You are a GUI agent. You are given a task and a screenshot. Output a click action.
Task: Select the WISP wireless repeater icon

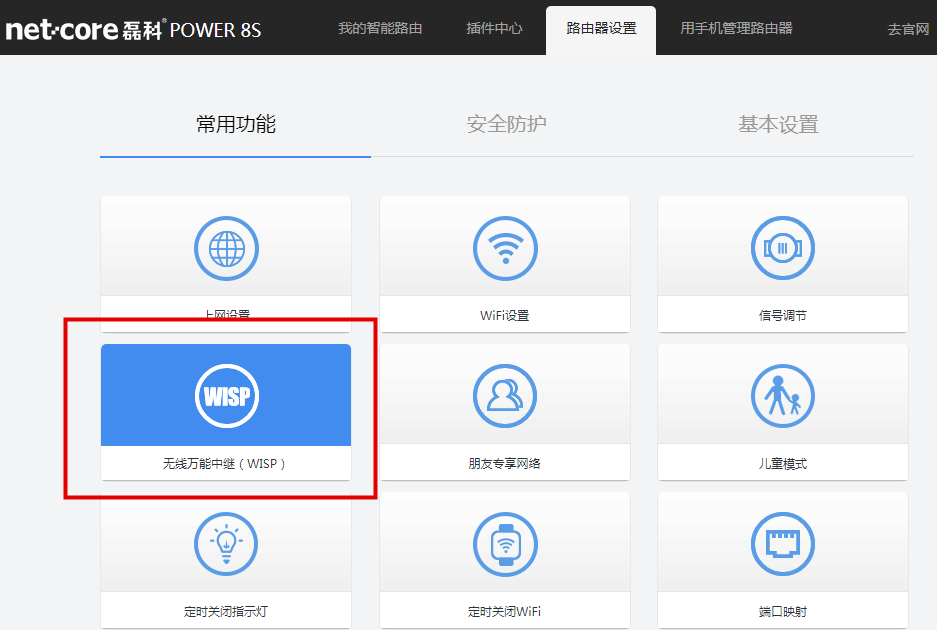(226, 395)
